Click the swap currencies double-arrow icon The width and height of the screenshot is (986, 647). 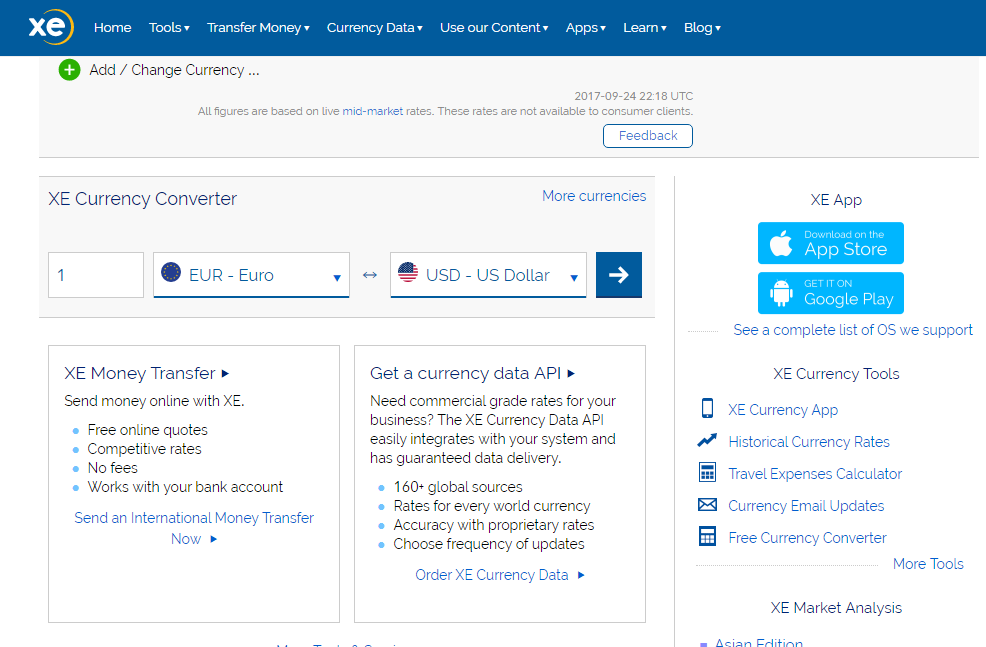click(x=370, y=275)
